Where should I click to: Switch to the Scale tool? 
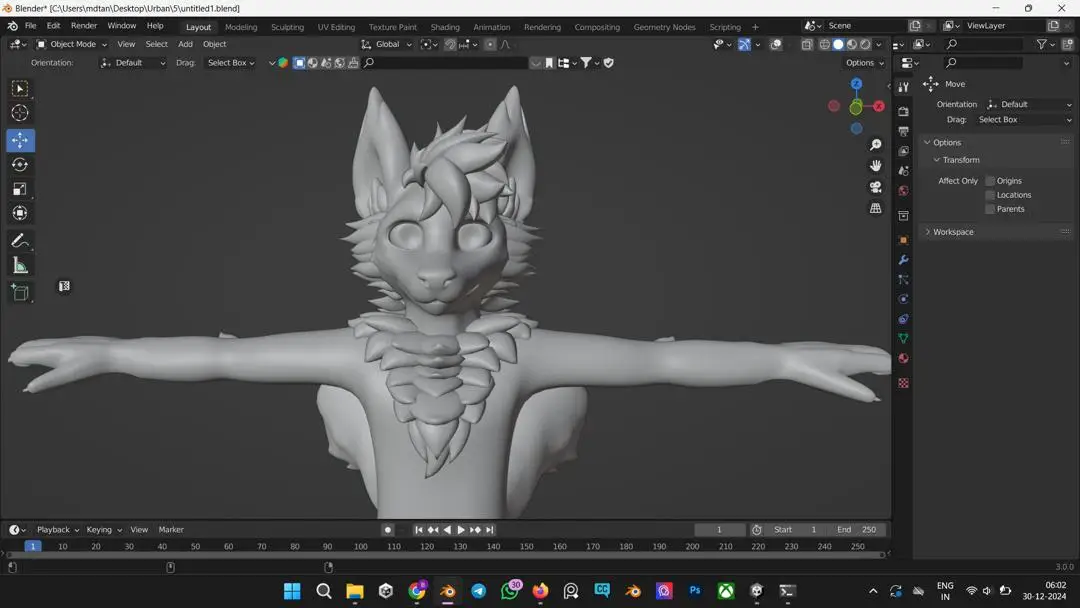[20, 188]
